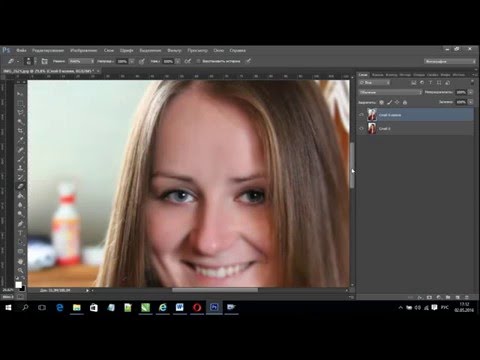Open the eraser mode dropdown

81,61
